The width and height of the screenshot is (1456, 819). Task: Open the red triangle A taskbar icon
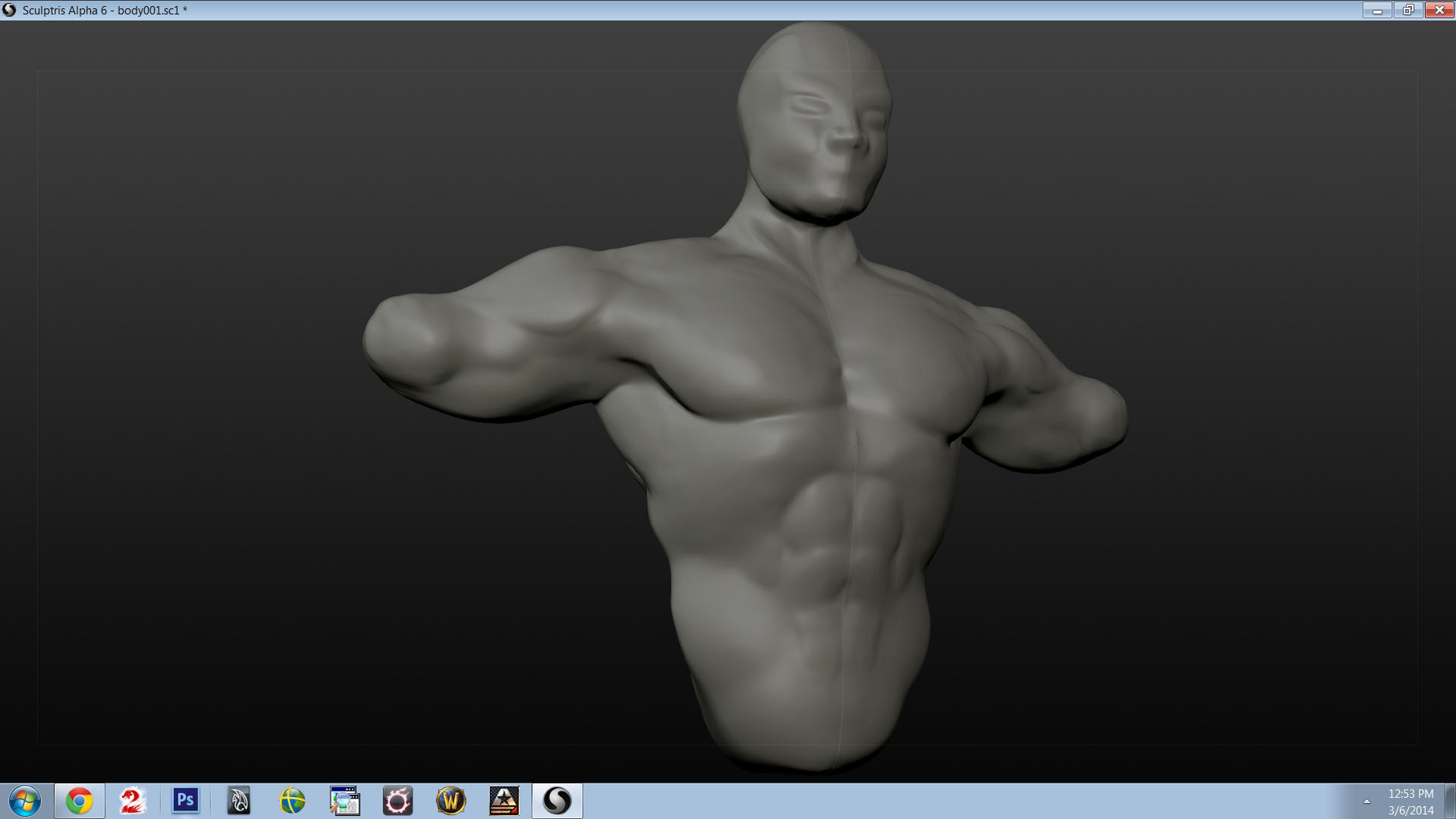[504, 801]
